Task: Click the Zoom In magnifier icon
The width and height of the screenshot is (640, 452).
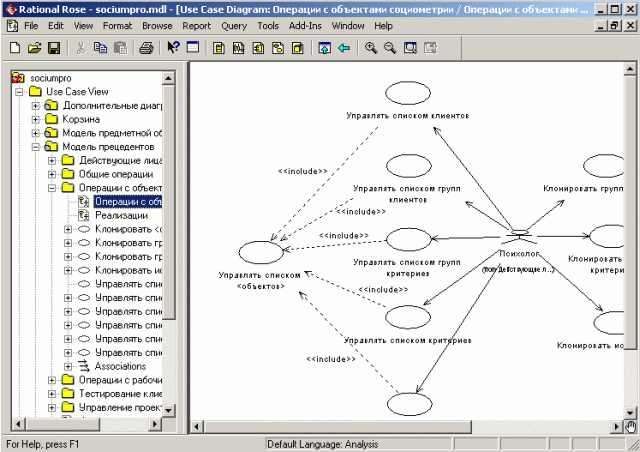Action: coord(370,47)
